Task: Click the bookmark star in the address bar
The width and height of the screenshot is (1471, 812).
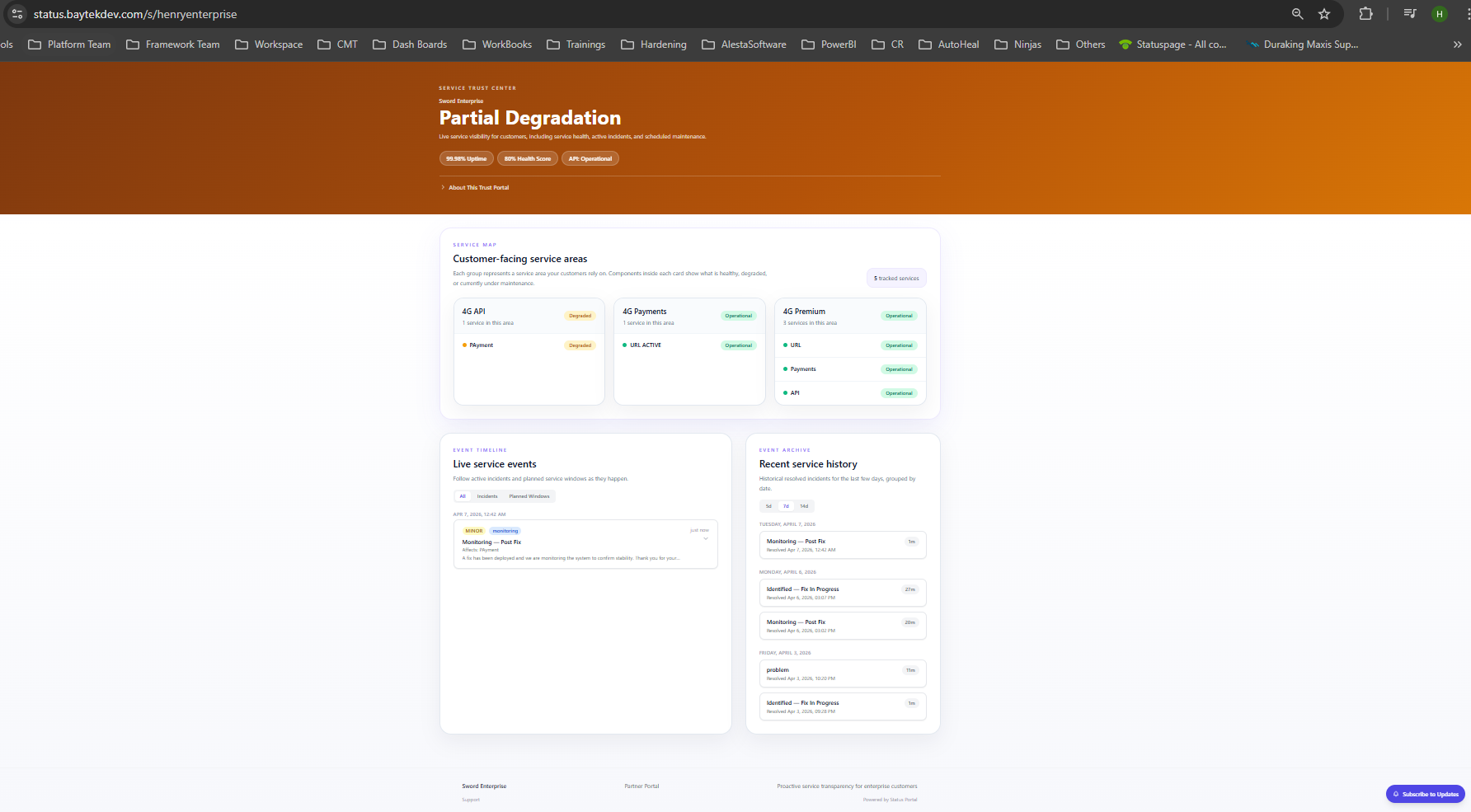Action: (x=1324, y=14)
